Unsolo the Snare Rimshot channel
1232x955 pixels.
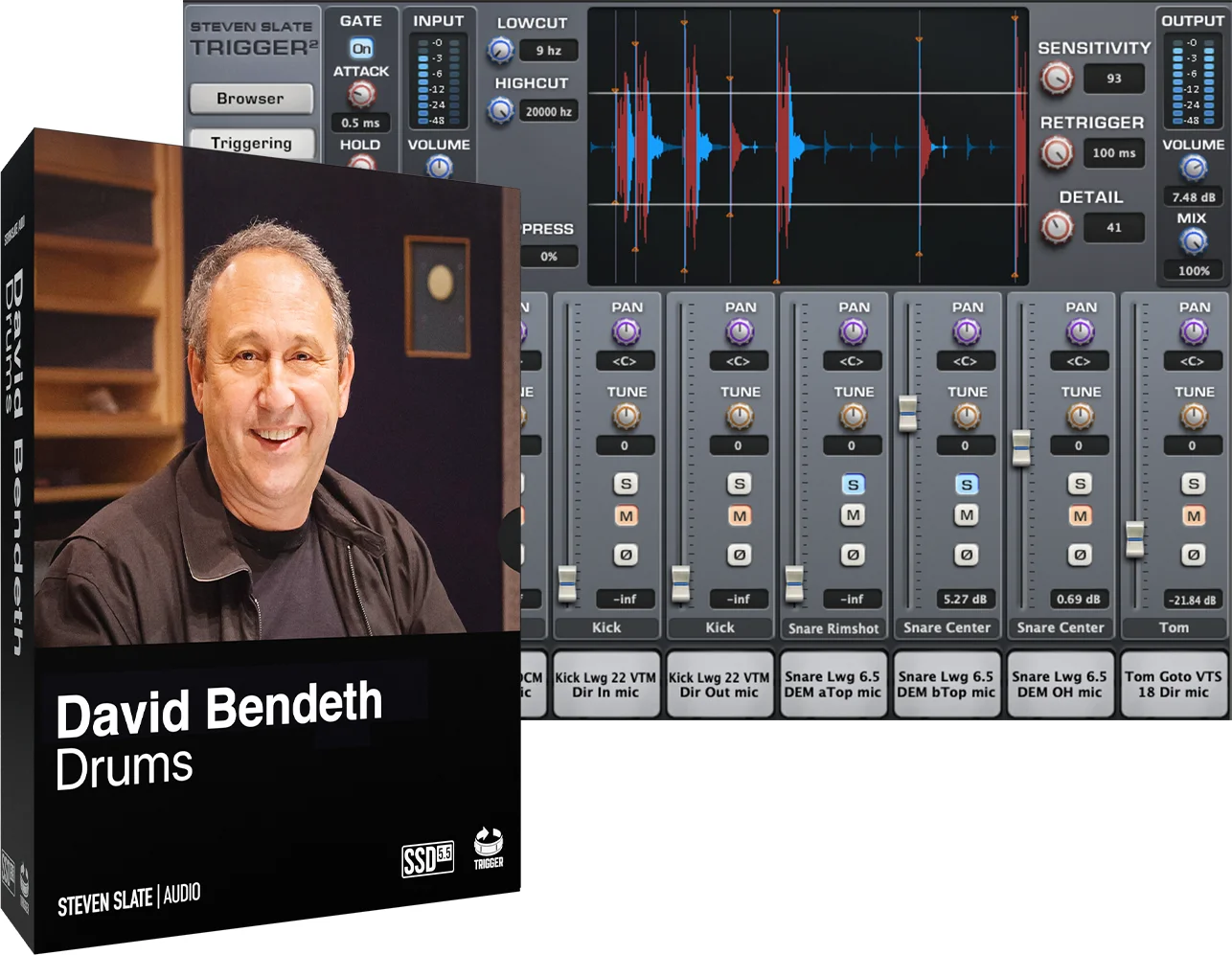click(x=853, y=484)
